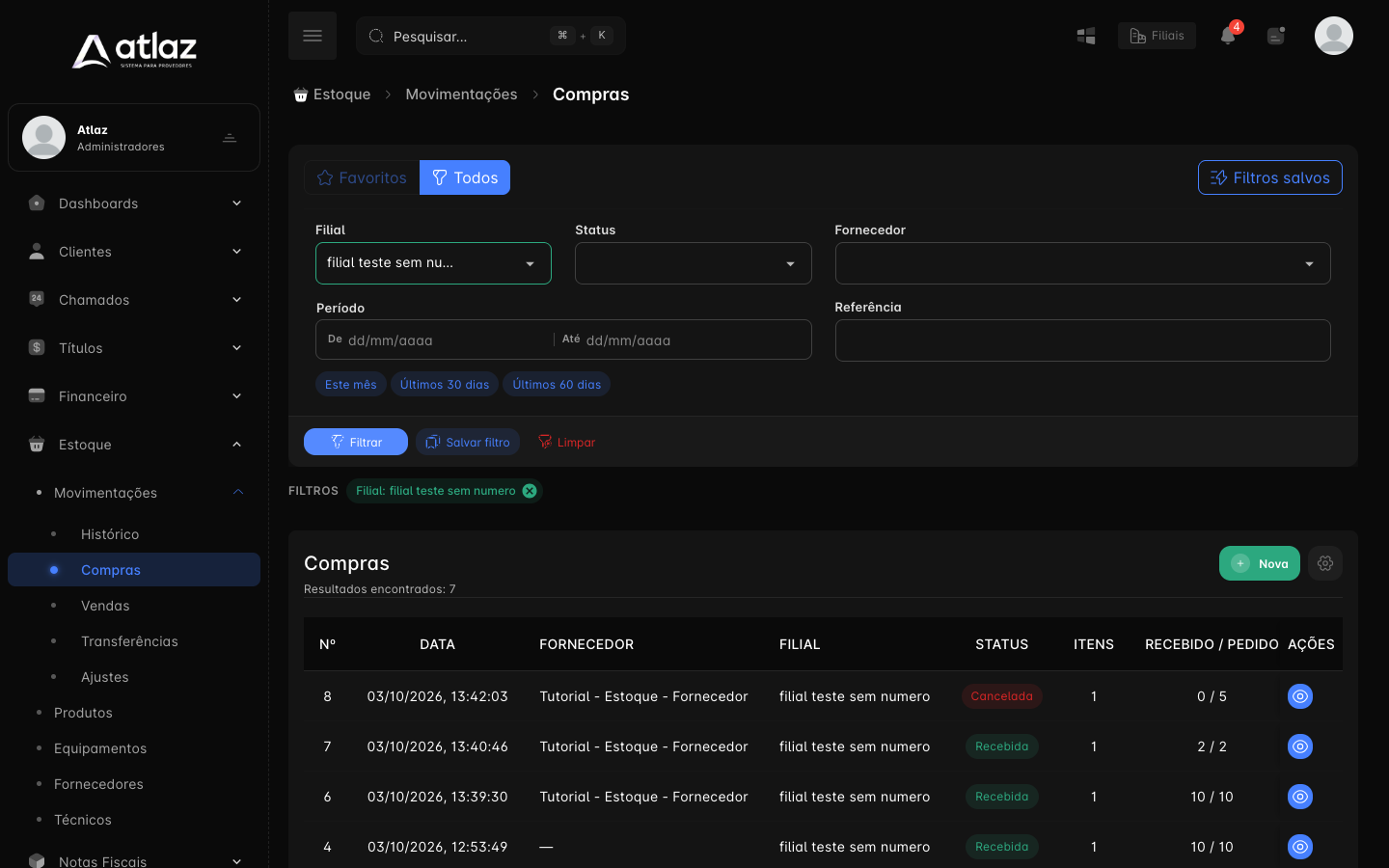Expand the Clientes menu chevron
Viewport: 1389px width, 868px height.
point(236,252)
